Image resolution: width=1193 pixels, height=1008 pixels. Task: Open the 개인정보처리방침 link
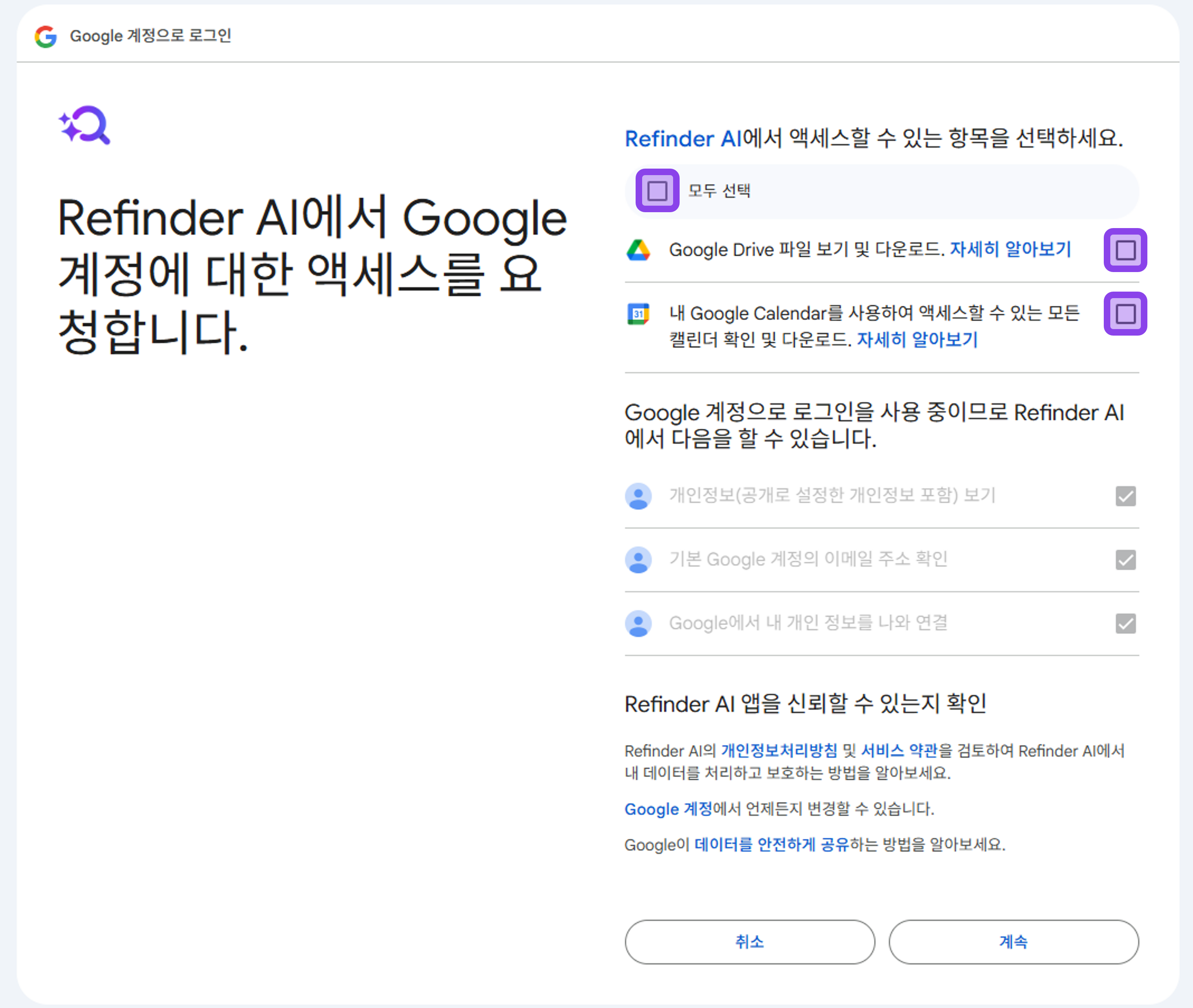pos(779,750)
